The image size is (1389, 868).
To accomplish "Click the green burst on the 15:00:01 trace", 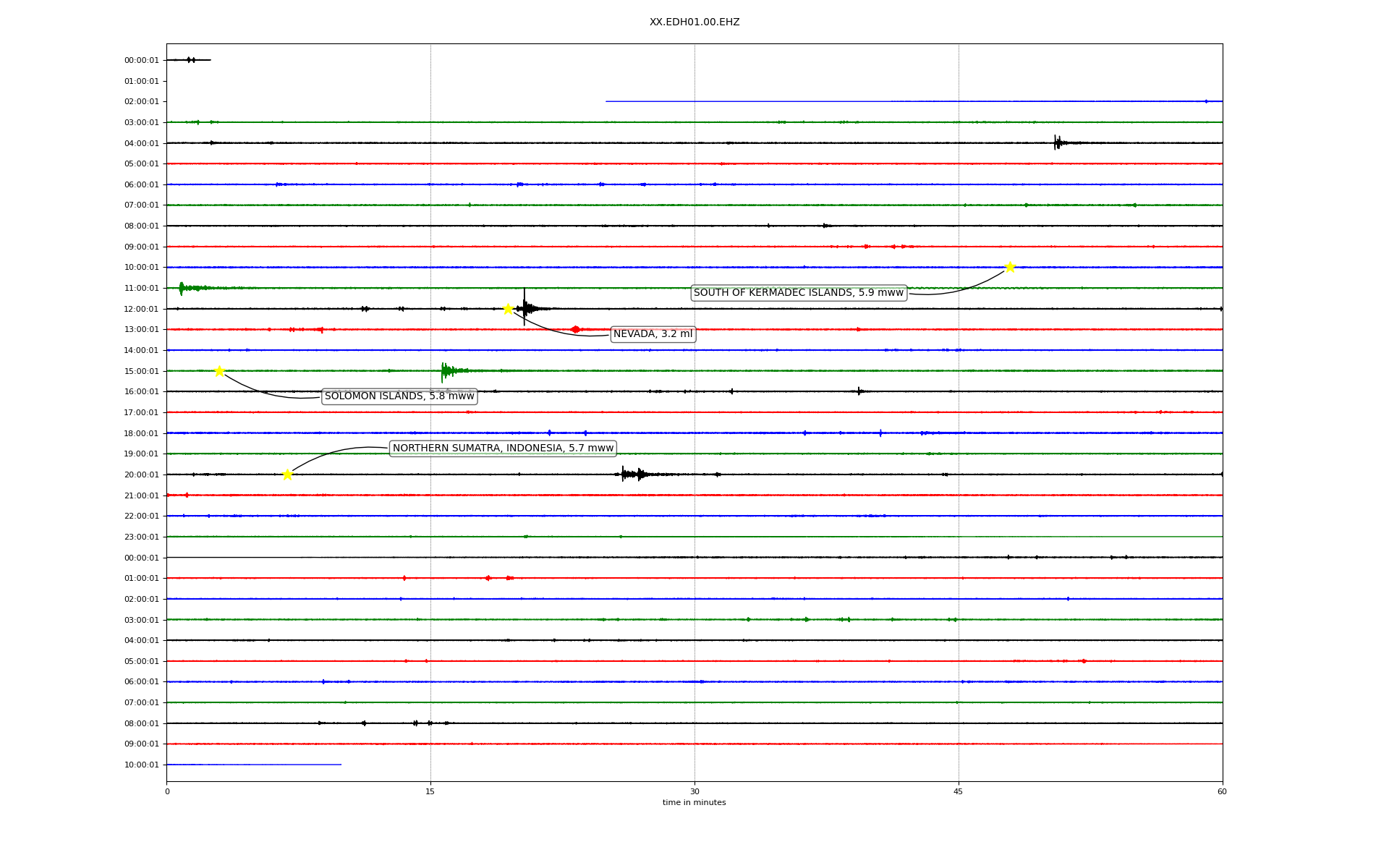I will click(x=446, y=371).
